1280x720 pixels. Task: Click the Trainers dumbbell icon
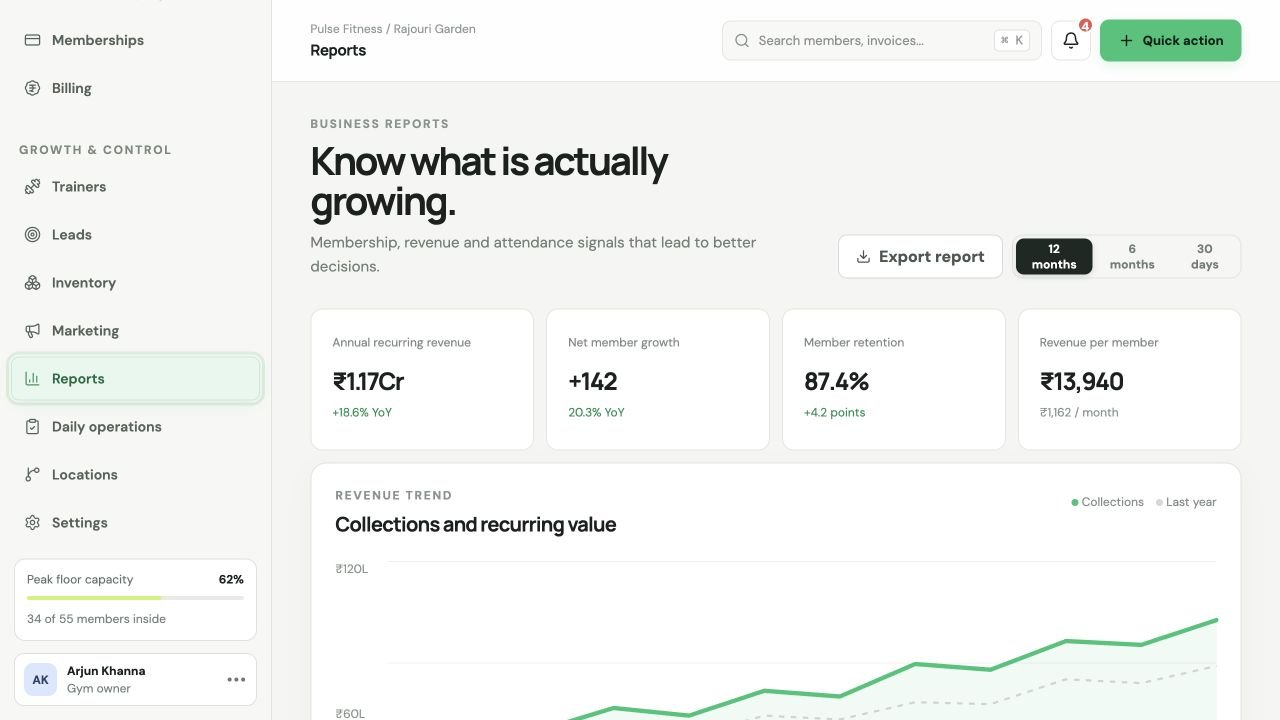point(32,187)
